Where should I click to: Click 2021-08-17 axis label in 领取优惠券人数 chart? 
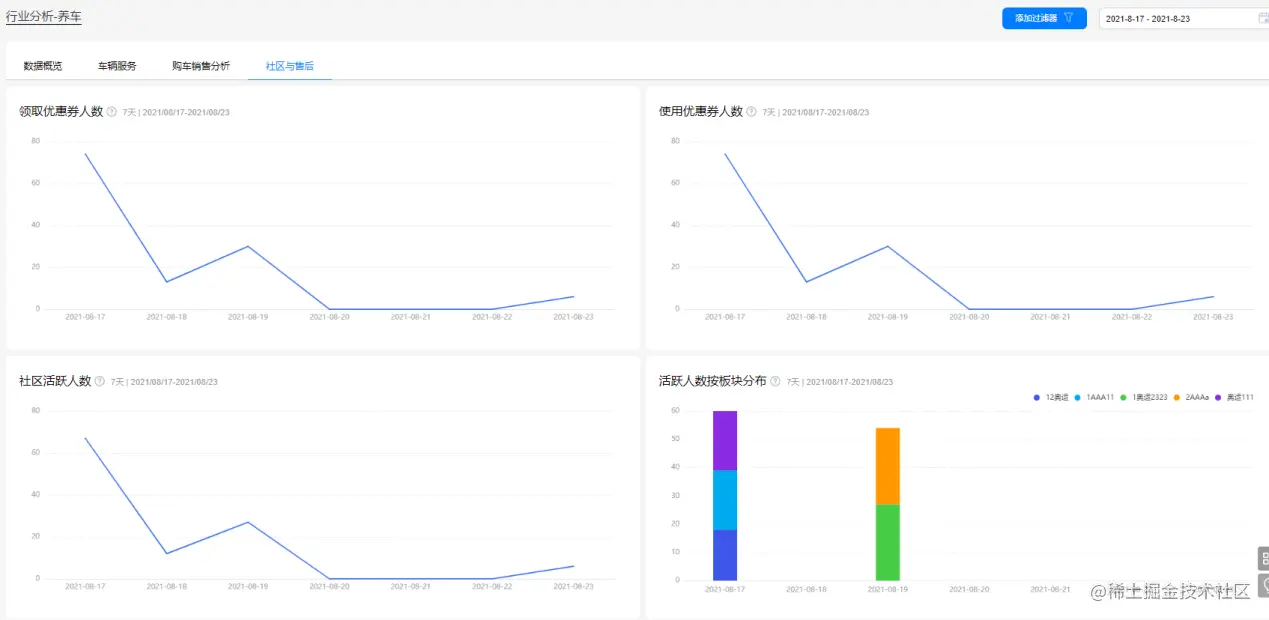click(x=85, y=317)
